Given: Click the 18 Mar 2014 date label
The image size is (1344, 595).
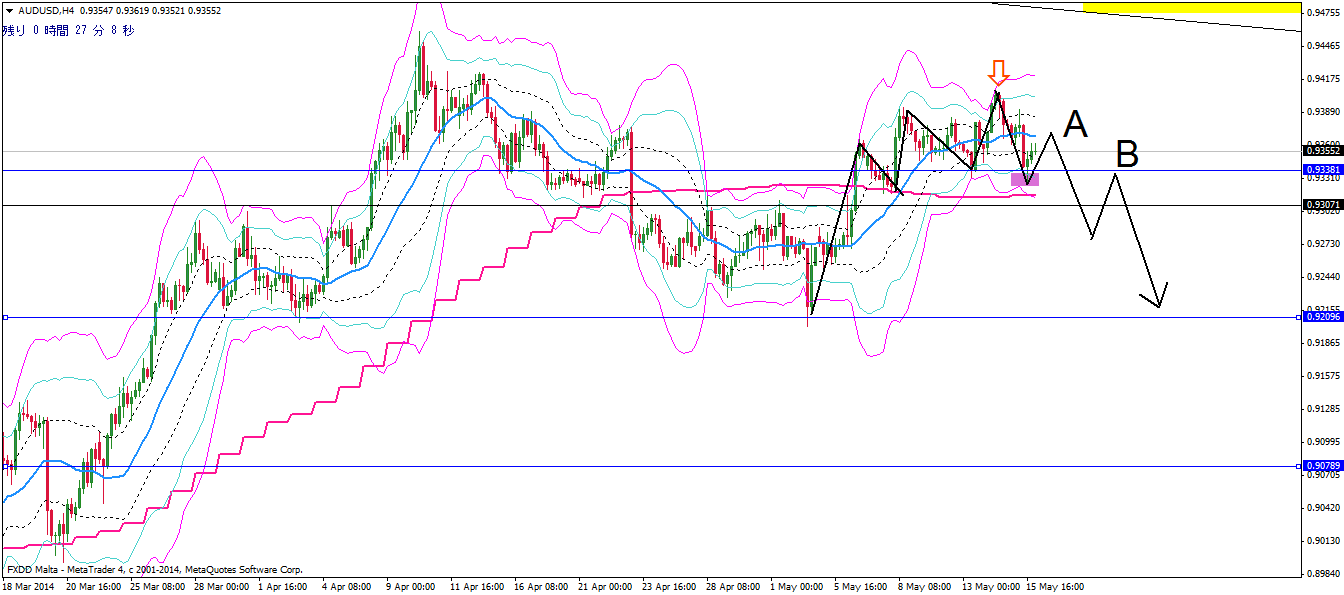Looking at the screenshot, I should pos(27,587).
